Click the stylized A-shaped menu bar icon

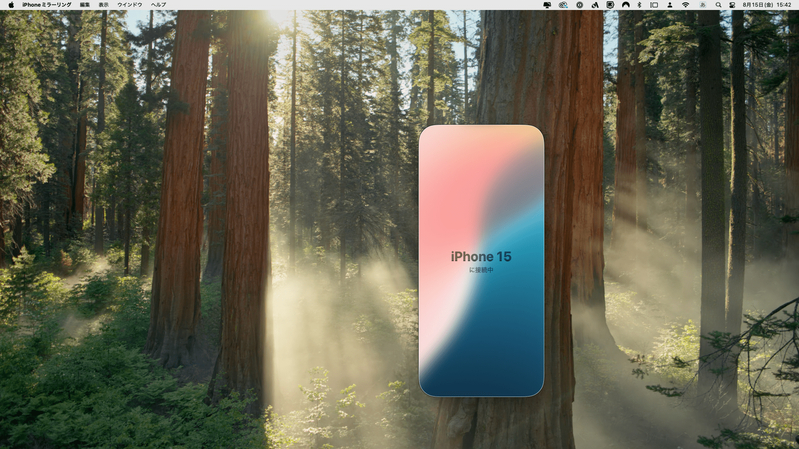click(595, 5)
